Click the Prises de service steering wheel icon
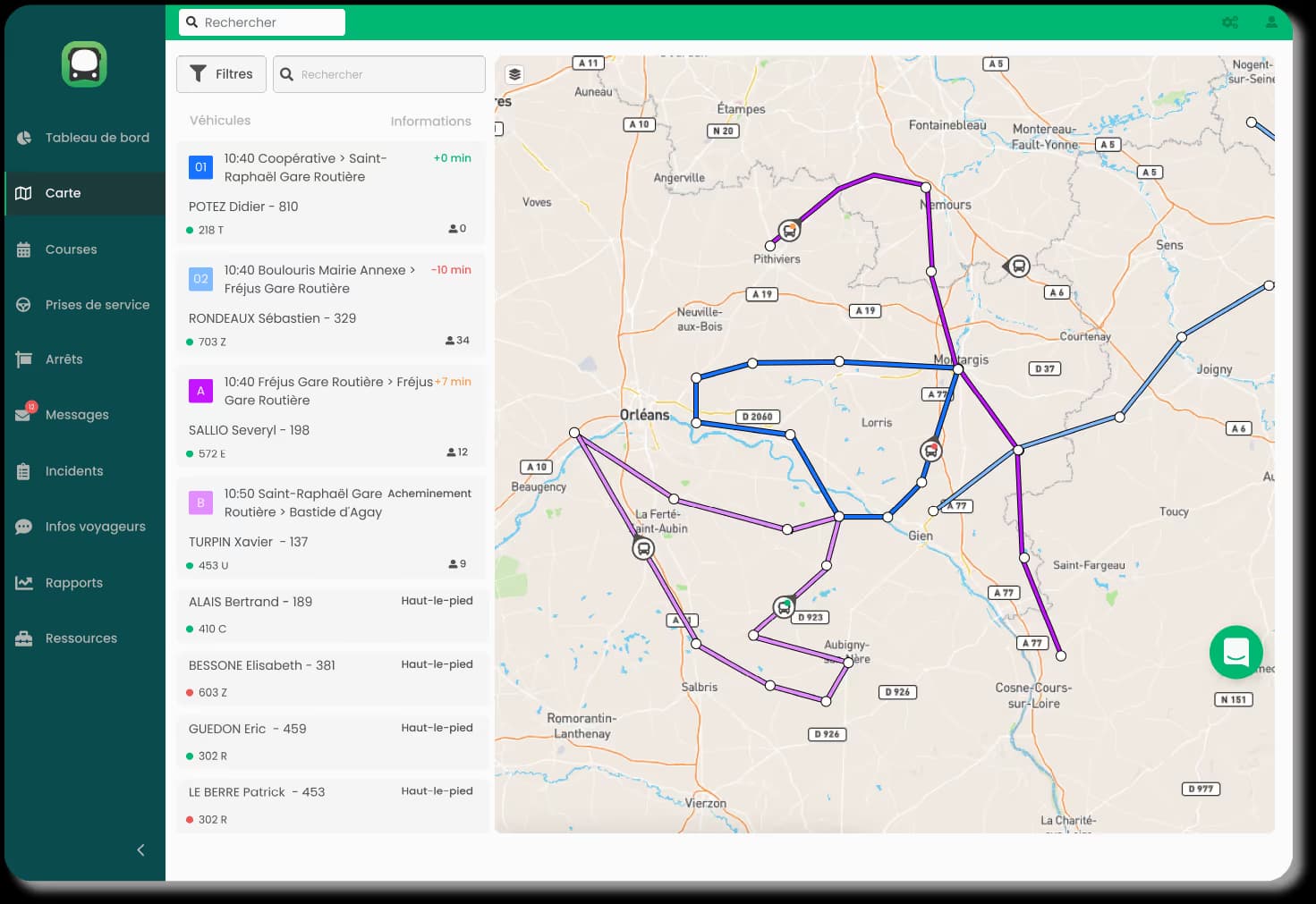Image resolution: width=1316 pixels, height=904 pixels. click(x=24, y=305)
